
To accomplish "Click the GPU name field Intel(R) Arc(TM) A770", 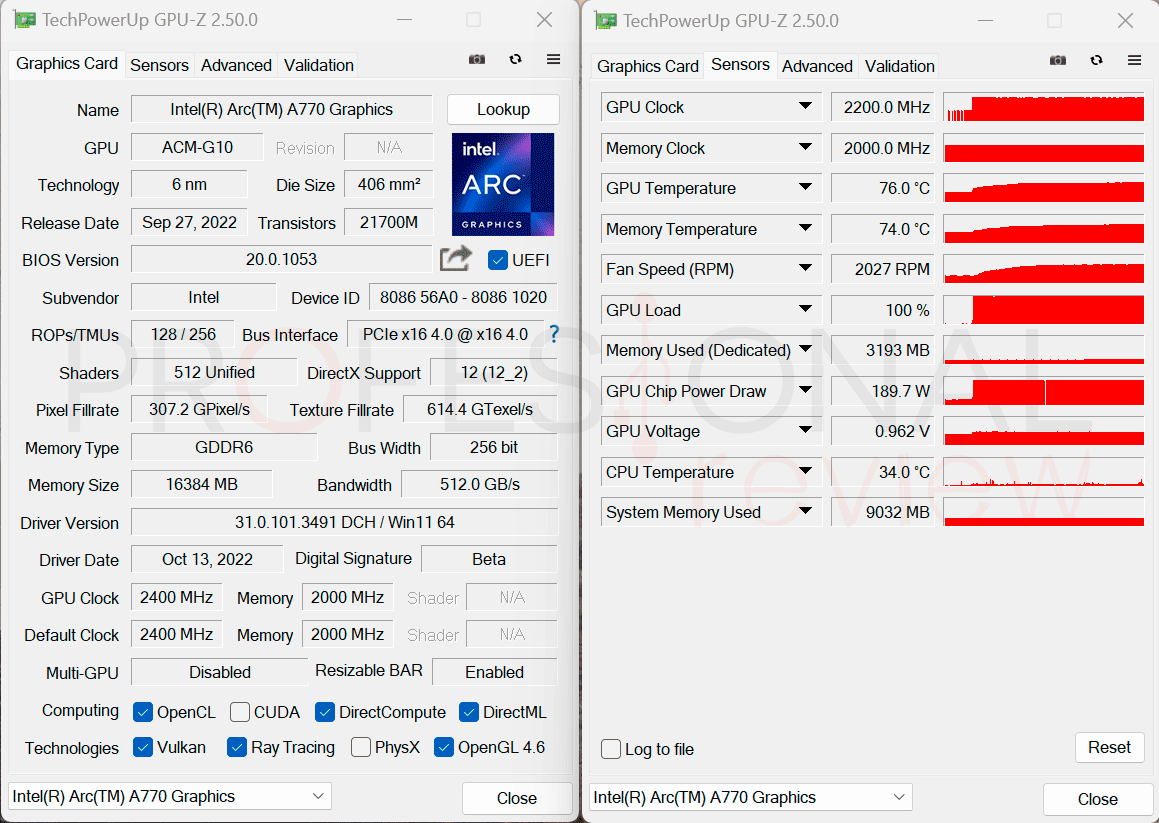I will click(x=282, y=109).
